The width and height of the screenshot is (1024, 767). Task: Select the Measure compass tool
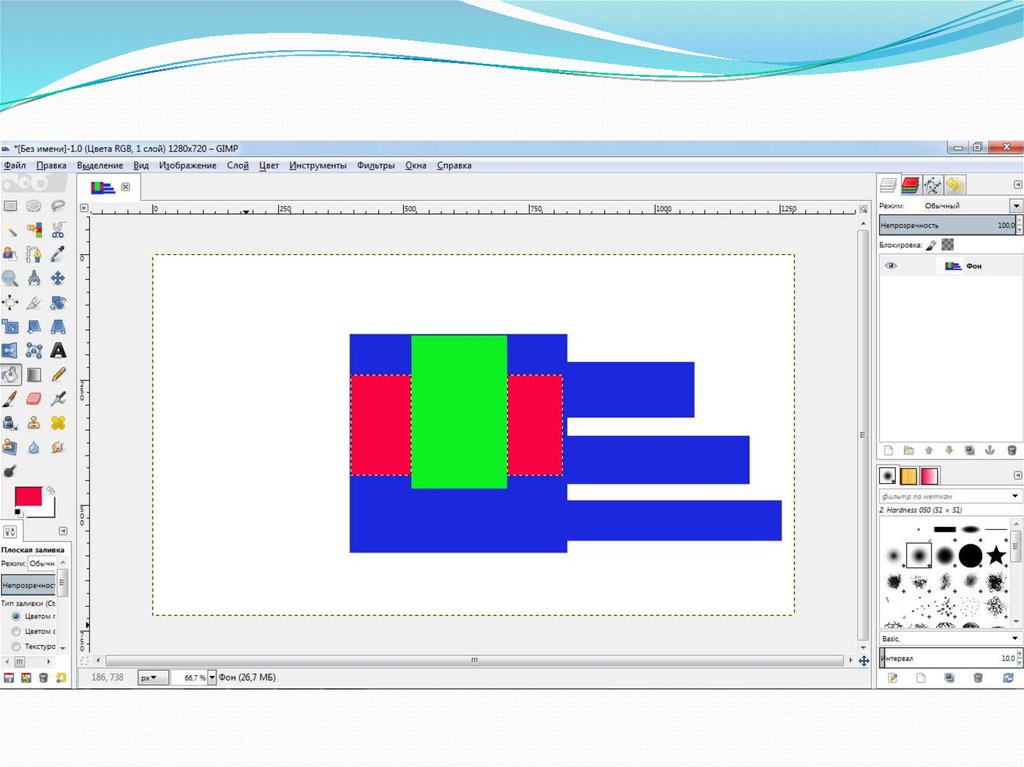(x=34, y=278)
